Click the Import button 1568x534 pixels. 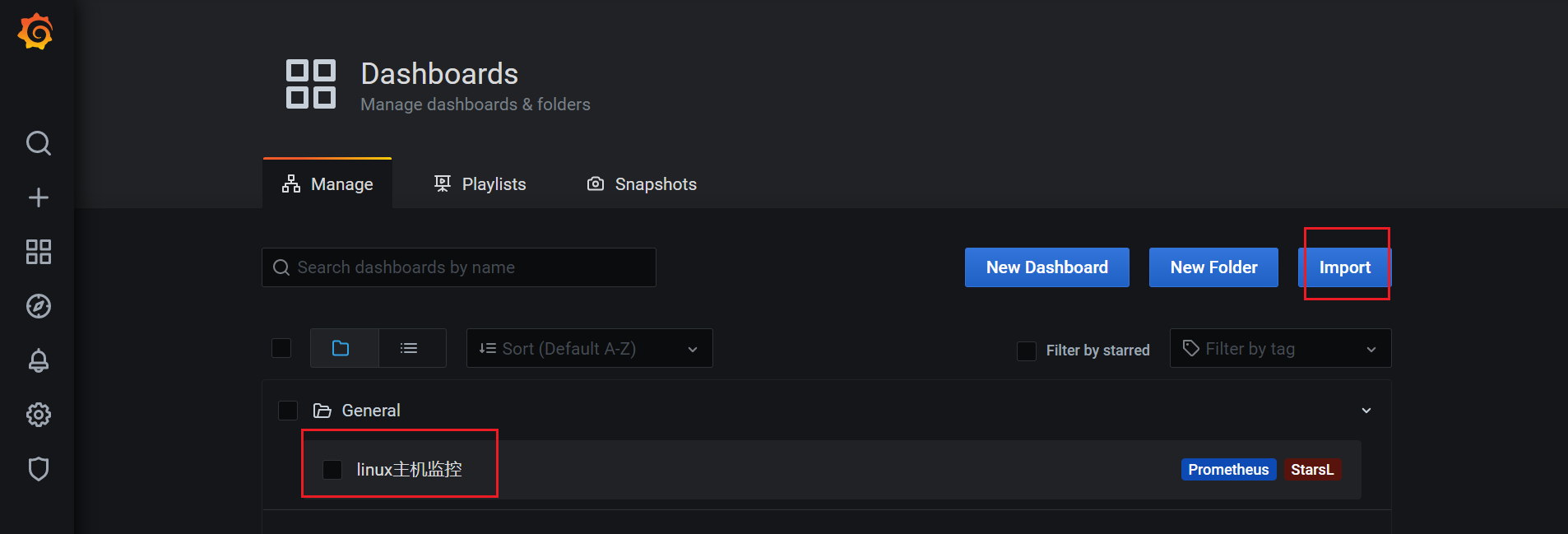tap(1344, 267)
